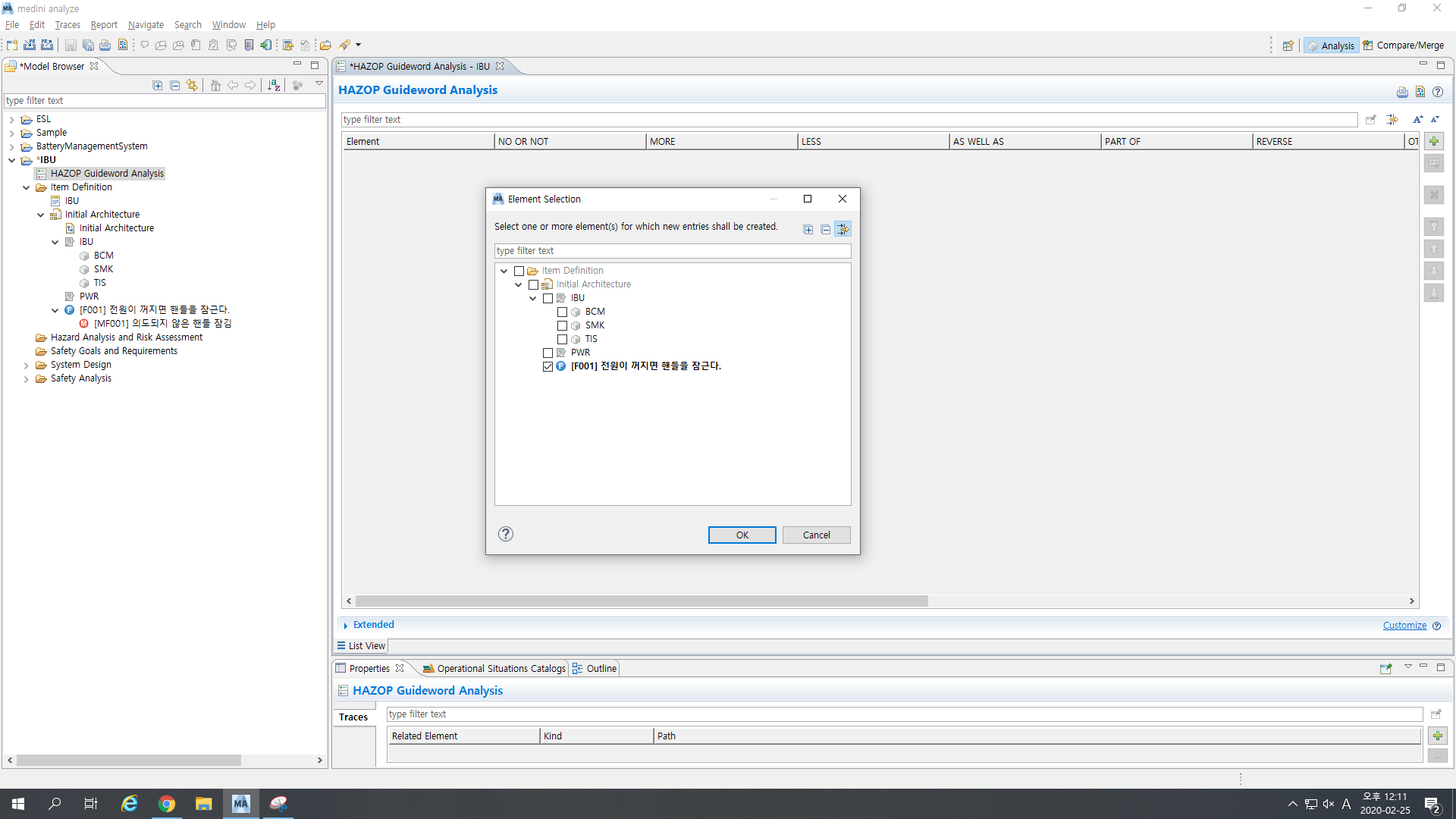Check the PWR element checkbox
Screen dimensions: 1456x819
(548, 353)
